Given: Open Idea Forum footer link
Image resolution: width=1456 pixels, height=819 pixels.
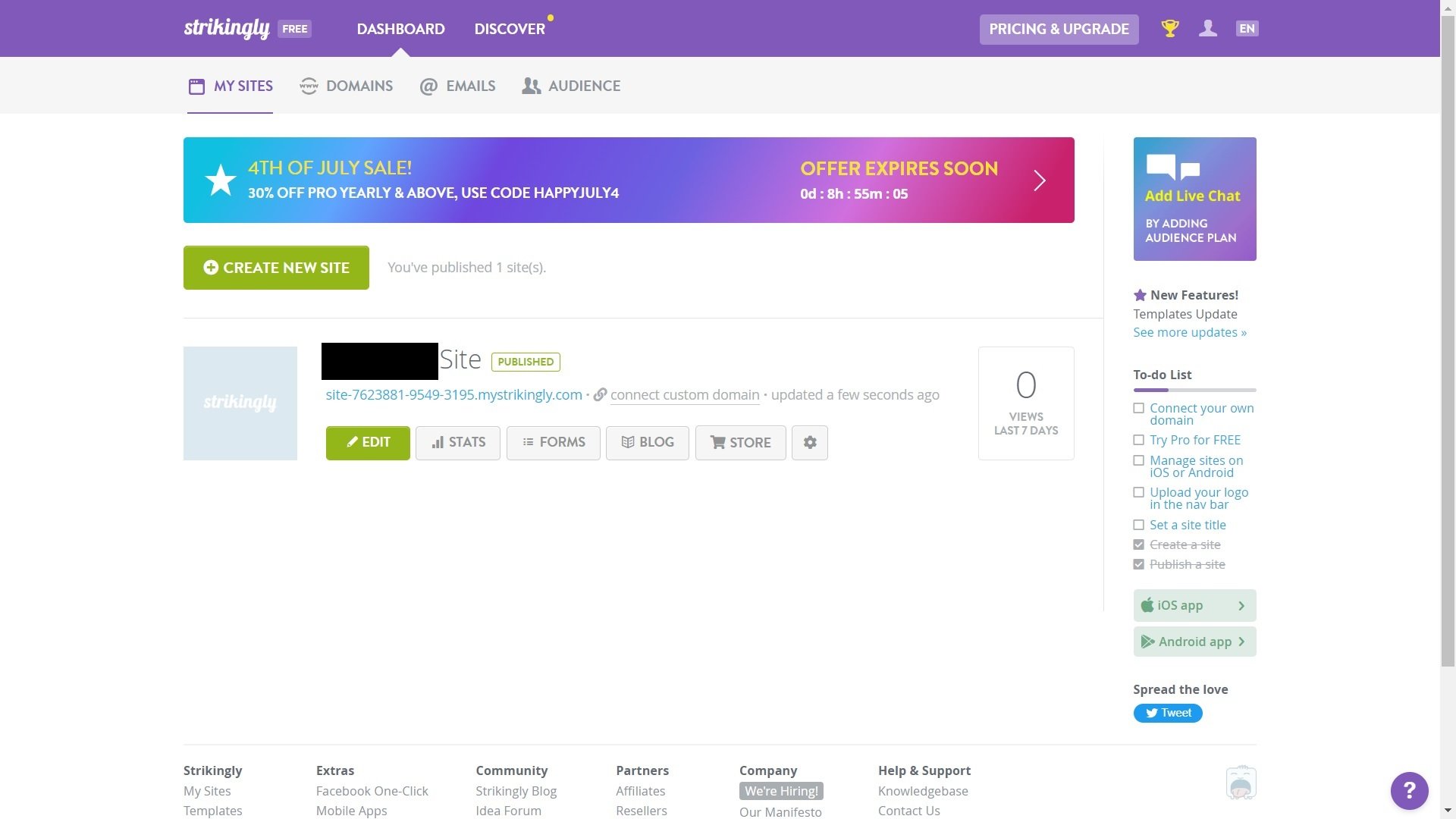Looking at the screenshot, I should 508,811.
